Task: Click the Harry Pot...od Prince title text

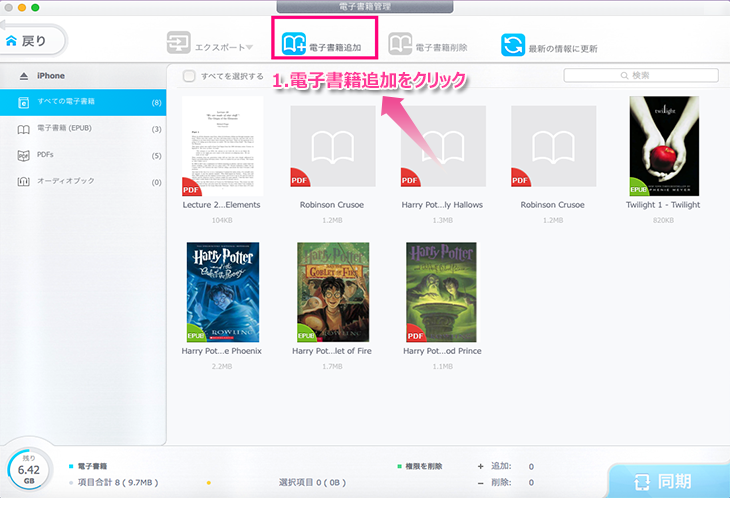Action: tap(442, 351)
